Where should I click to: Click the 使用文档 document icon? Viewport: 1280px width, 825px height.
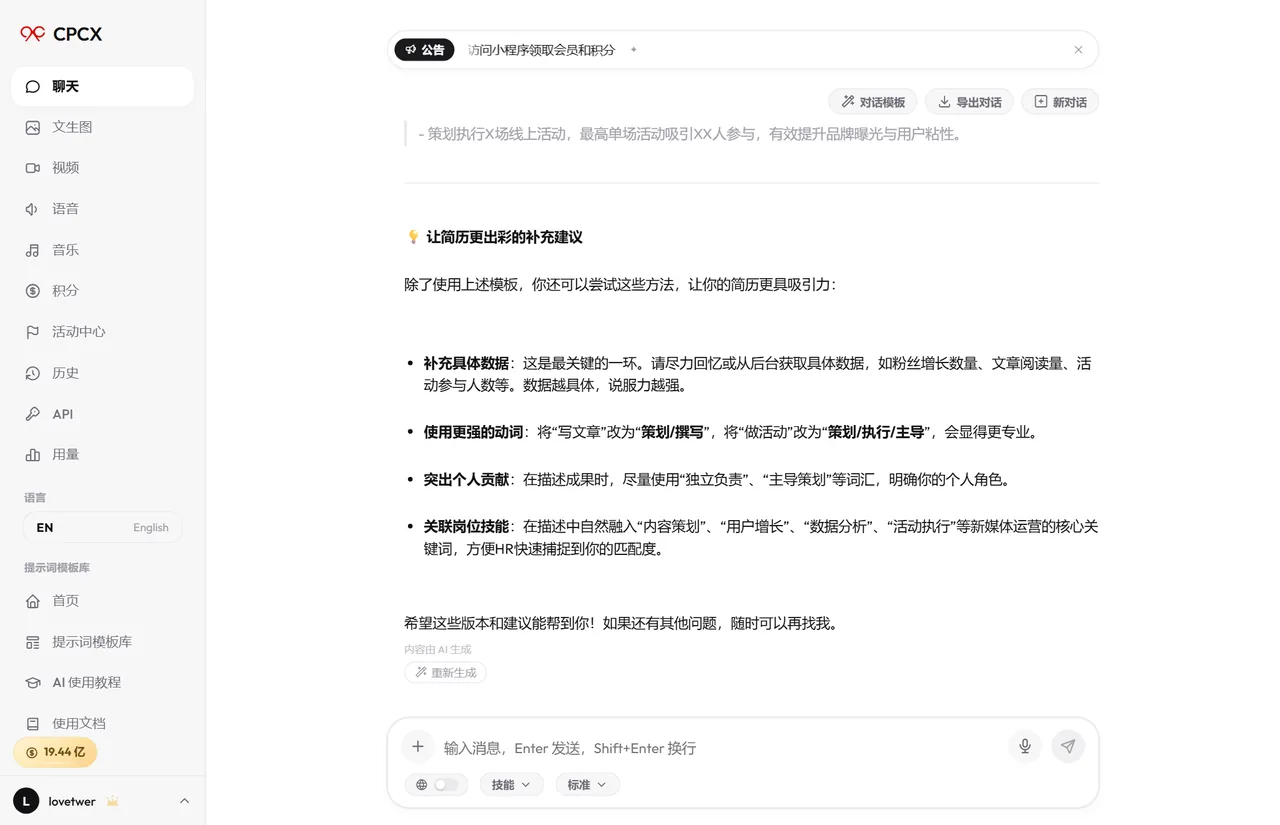(x=33, y=724)
